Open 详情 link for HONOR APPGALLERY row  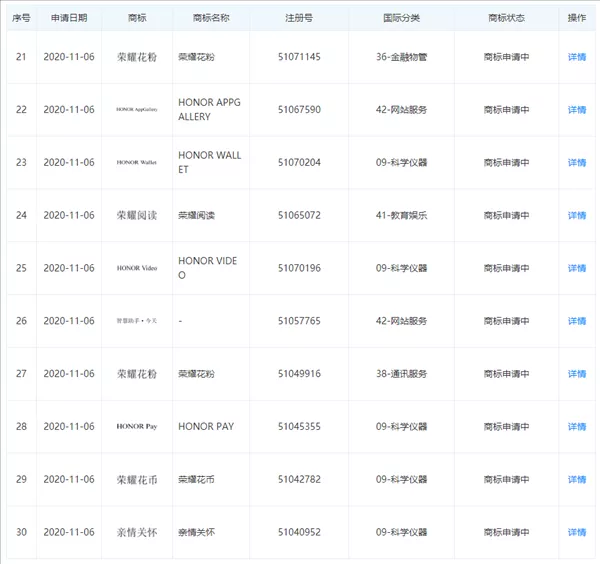[577, 110]
